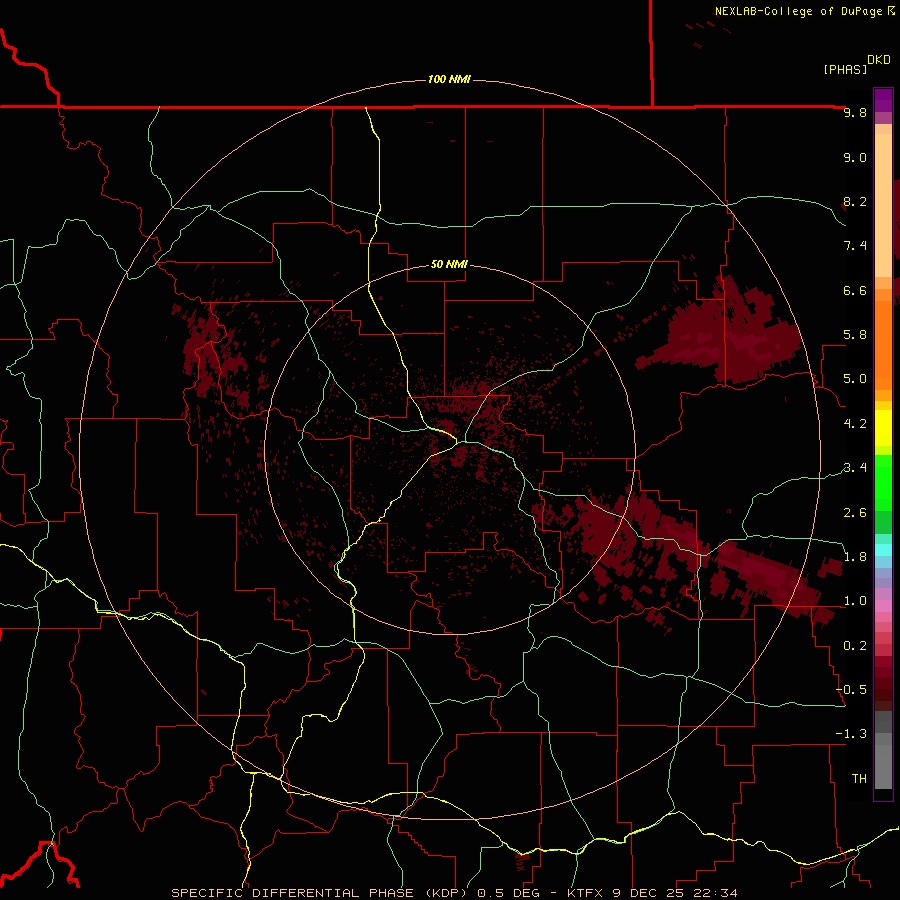Pick the yellow segment of the color bar
Viewport: 900px width, 900px height.
click(x=883, y=428)
